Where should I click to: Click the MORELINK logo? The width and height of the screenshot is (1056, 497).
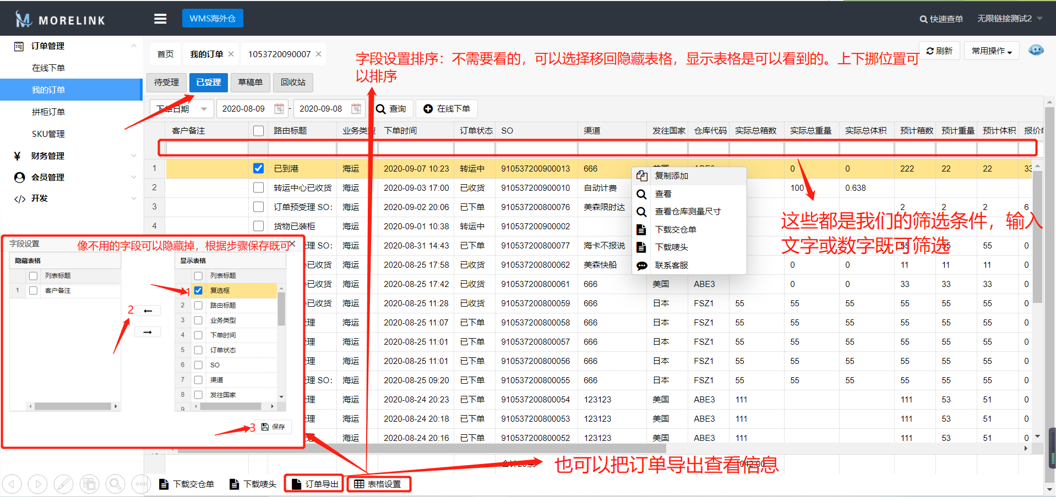(61, 19)
